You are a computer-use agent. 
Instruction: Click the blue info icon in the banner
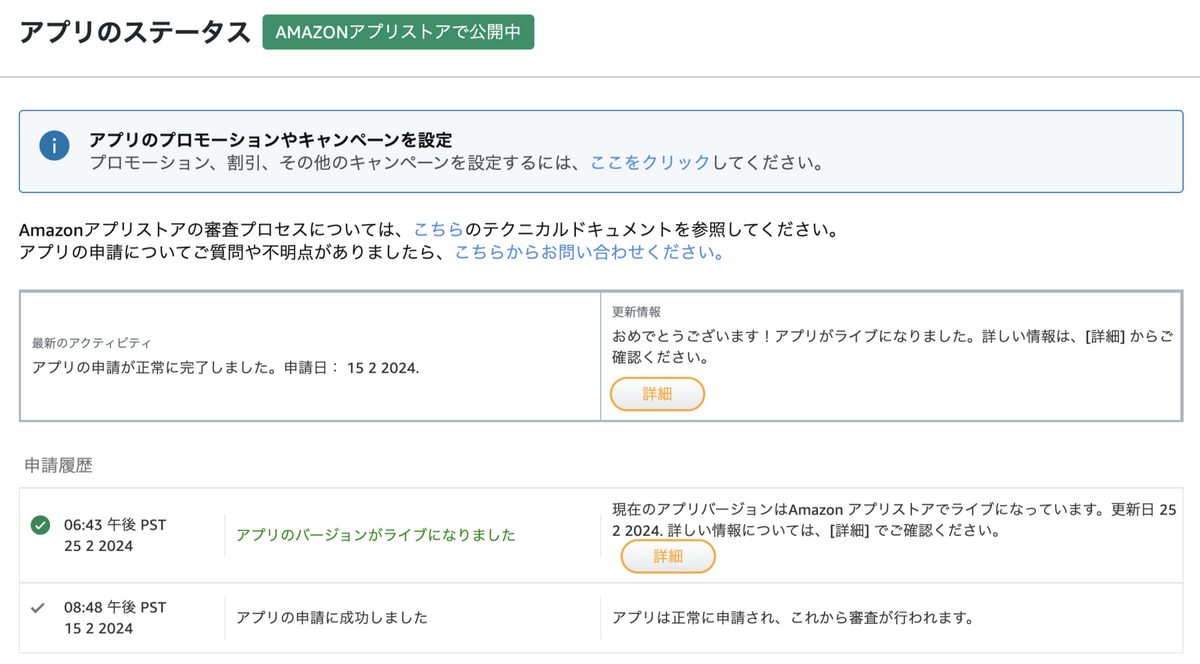click(x=54, y=146)
